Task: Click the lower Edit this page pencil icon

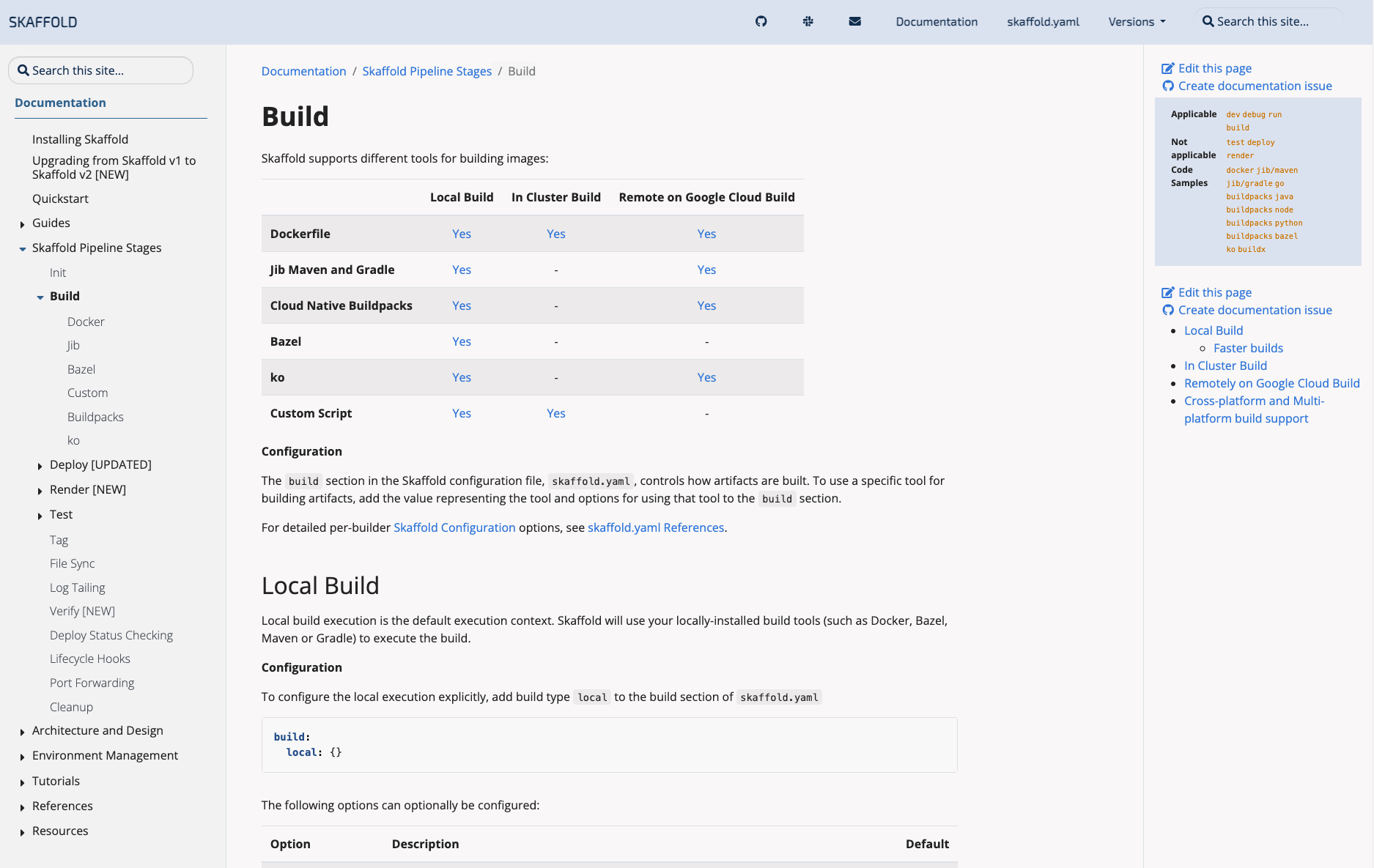Action: pyautogui.click(x=1168, y=292)
